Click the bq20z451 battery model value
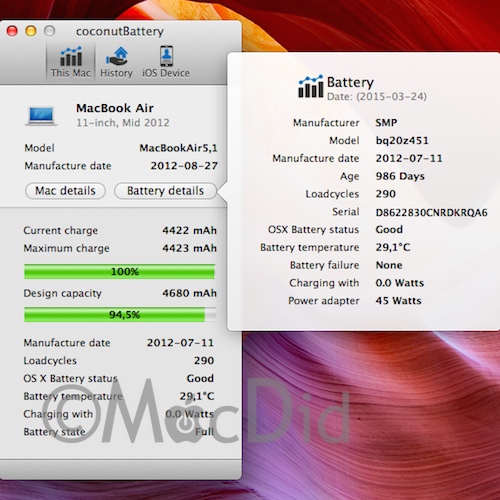Screen dimensions: 500x500 tap(402, 141)
